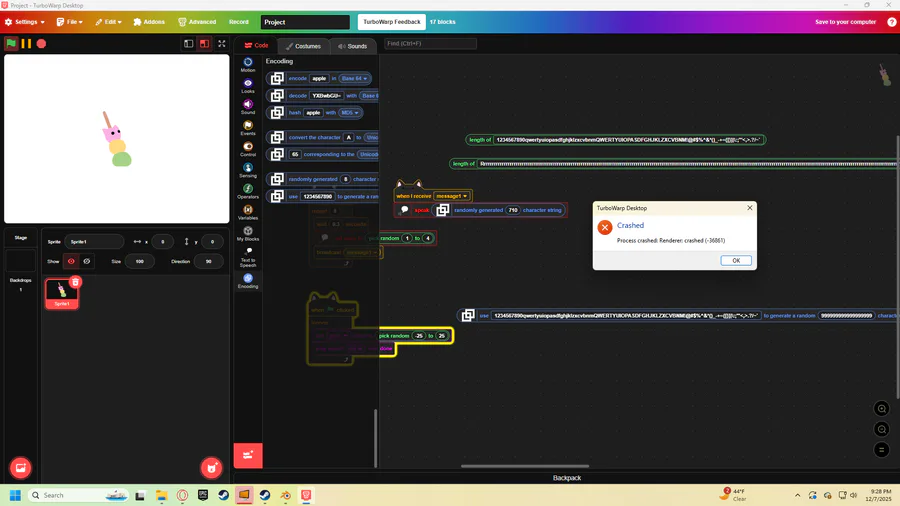Switch to large stage layout

point(204,44)
